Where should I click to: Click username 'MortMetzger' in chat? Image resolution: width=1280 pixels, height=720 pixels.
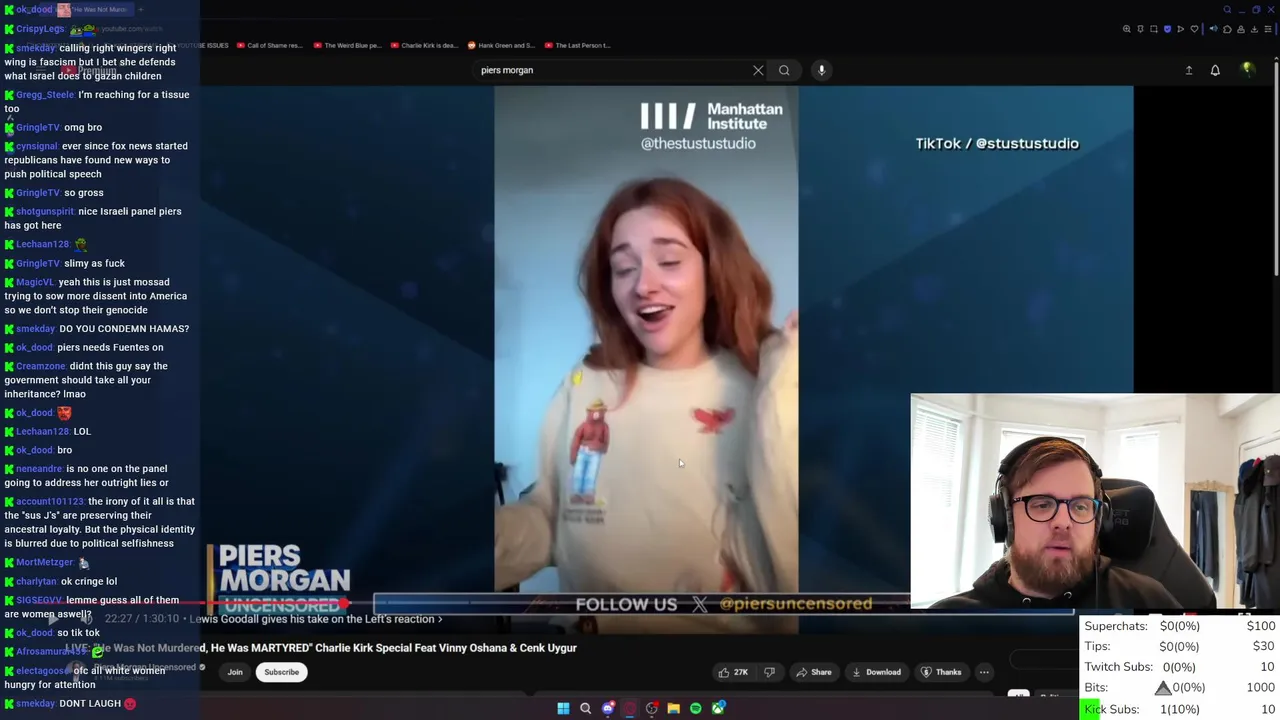click(44, 563)
